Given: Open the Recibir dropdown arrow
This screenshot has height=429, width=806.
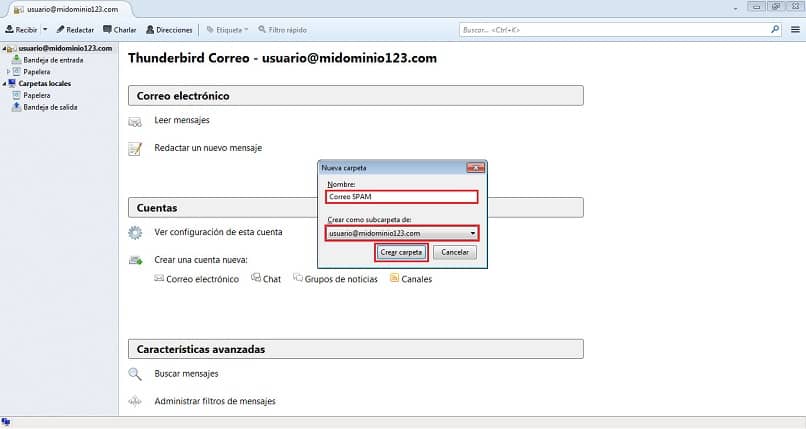Looking at the screenshot, I should pos(45,30).
